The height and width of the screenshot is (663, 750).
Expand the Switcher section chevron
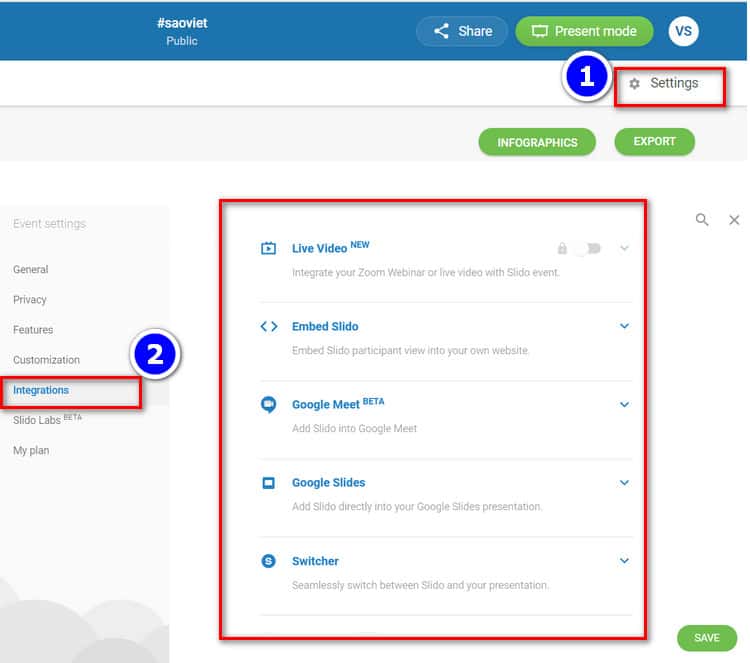coord(624,562)
